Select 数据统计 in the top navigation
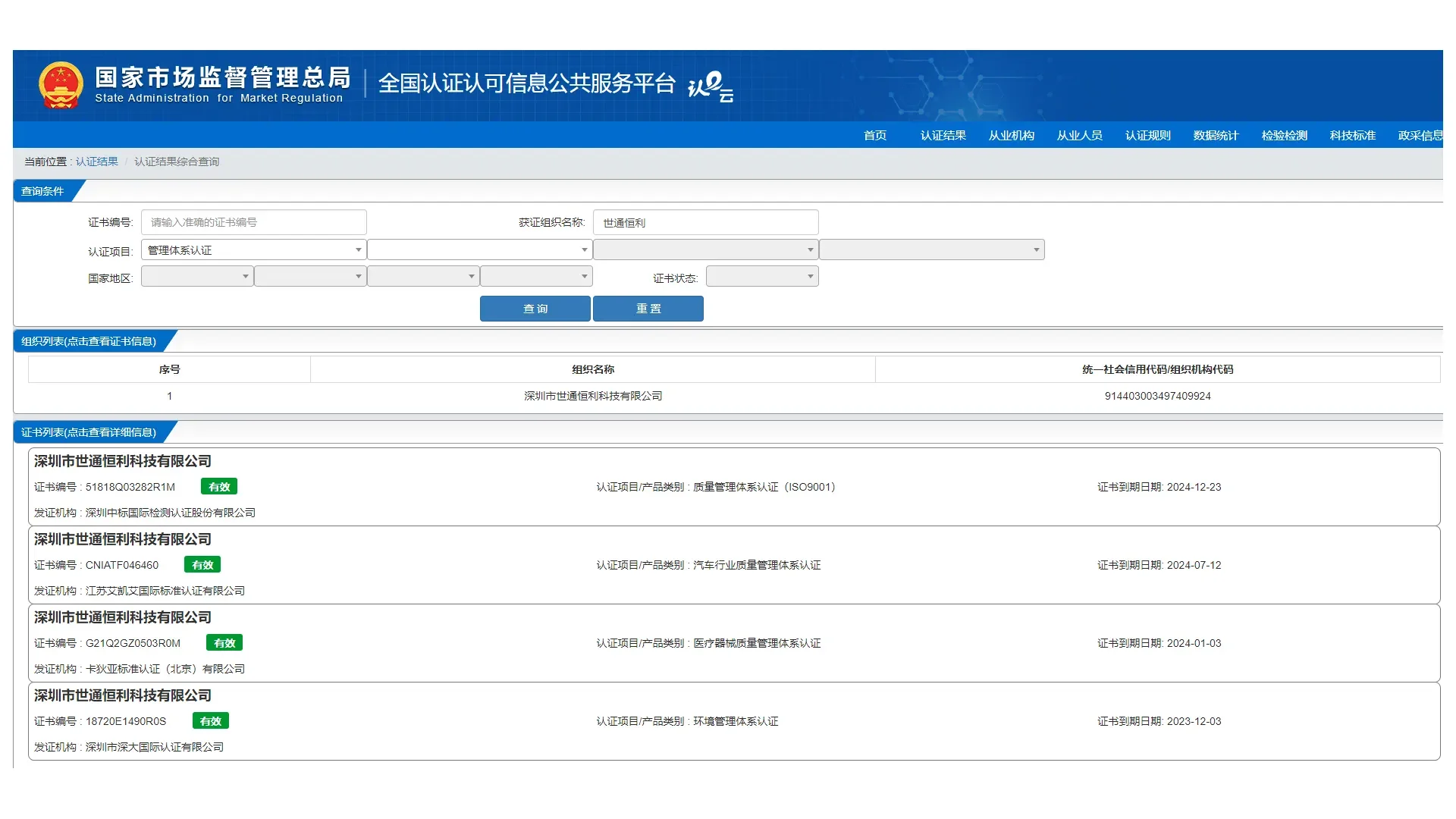 (x=1216, y=136)
